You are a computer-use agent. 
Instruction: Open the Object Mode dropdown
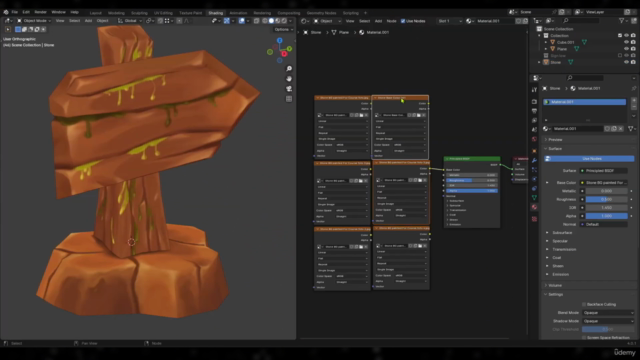34,21
